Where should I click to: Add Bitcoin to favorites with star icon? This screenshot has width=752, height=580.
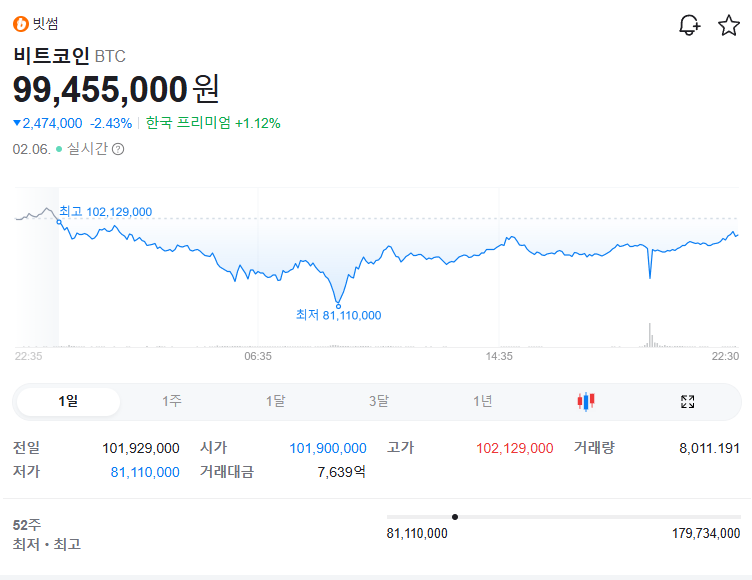point(728,25)
